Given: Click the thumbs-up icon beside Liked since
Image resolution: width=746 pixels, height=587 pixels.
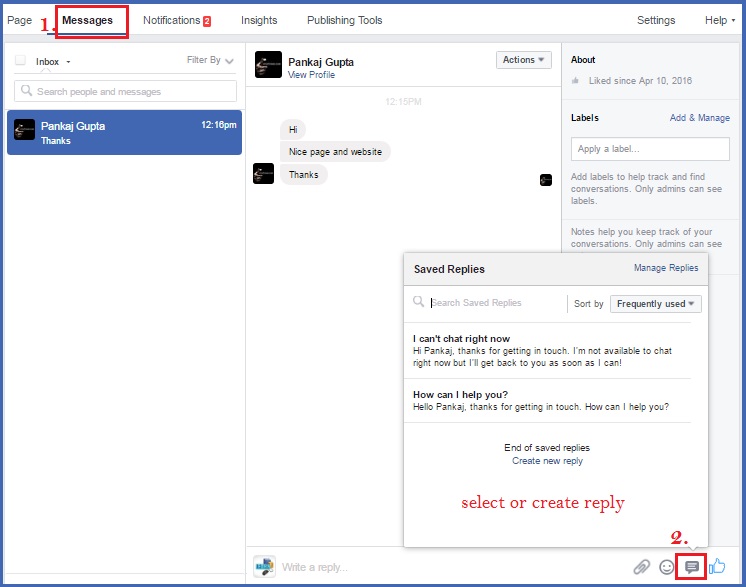Looking at the screenshot, I should click(575, 81).
